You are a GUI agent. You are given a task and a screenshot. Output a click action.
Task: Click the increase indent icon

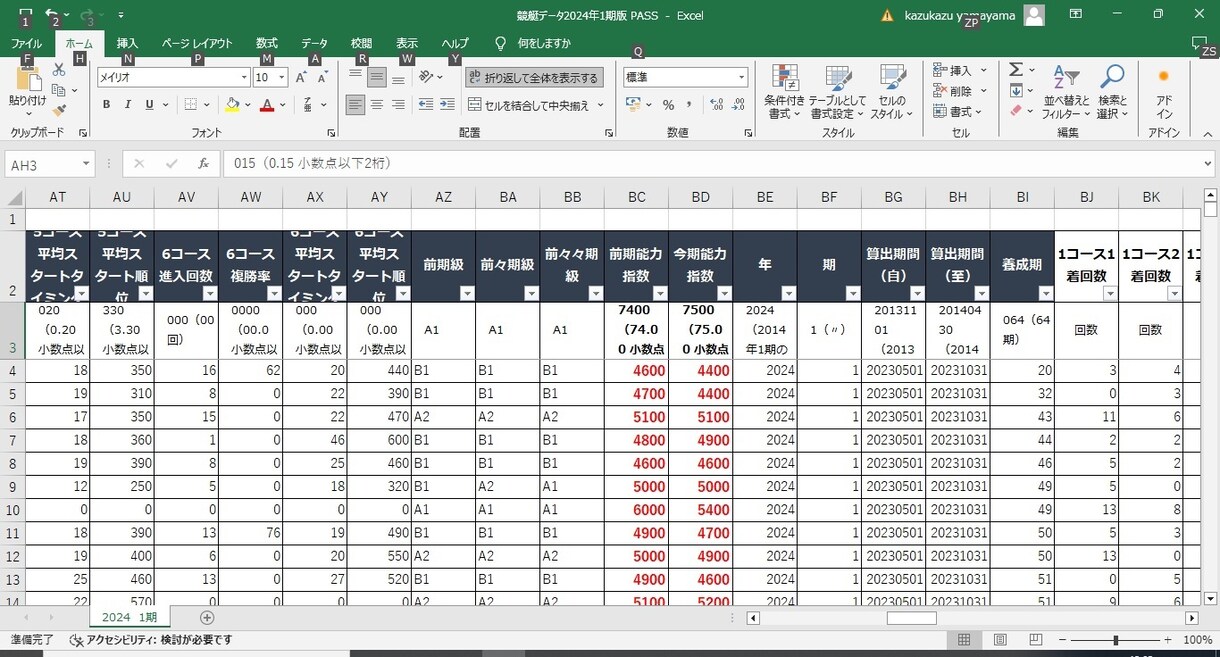(446, 104)
